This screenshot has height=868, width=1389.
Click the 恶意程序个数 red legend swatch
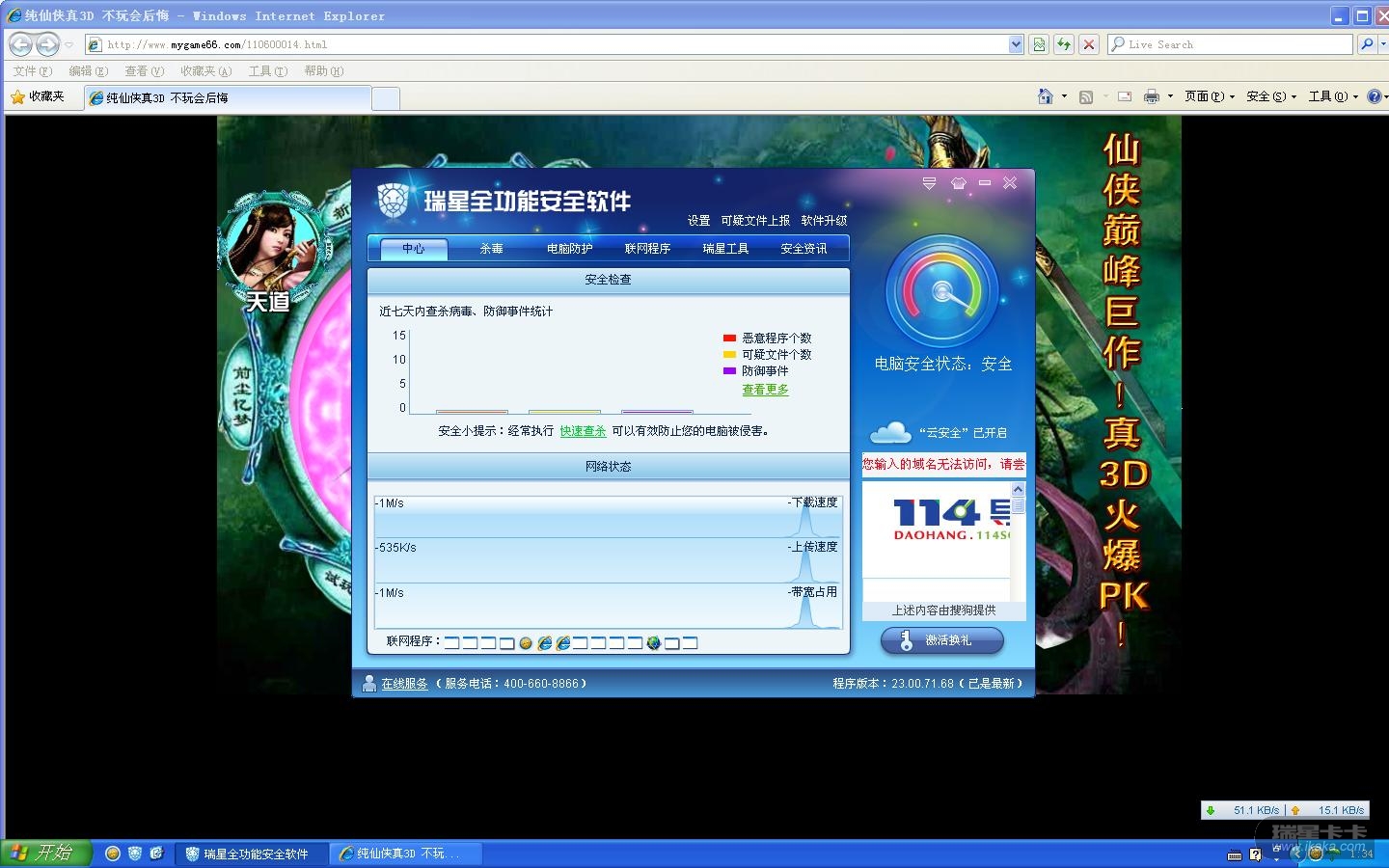[729, 339]
